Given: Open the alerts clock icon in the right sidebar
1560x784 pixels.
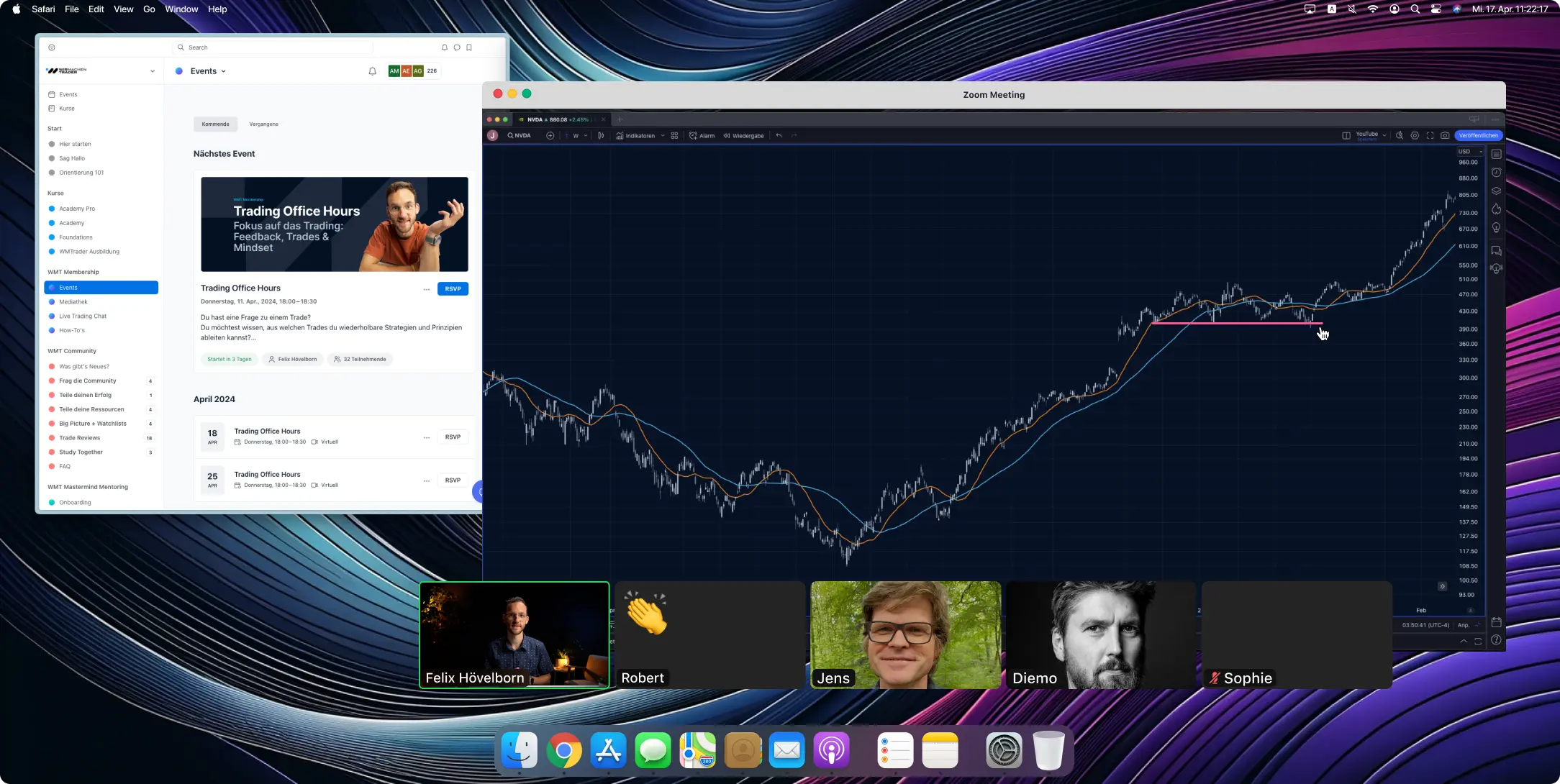Looking at the screenshot, I should (x=1497, y=173).
